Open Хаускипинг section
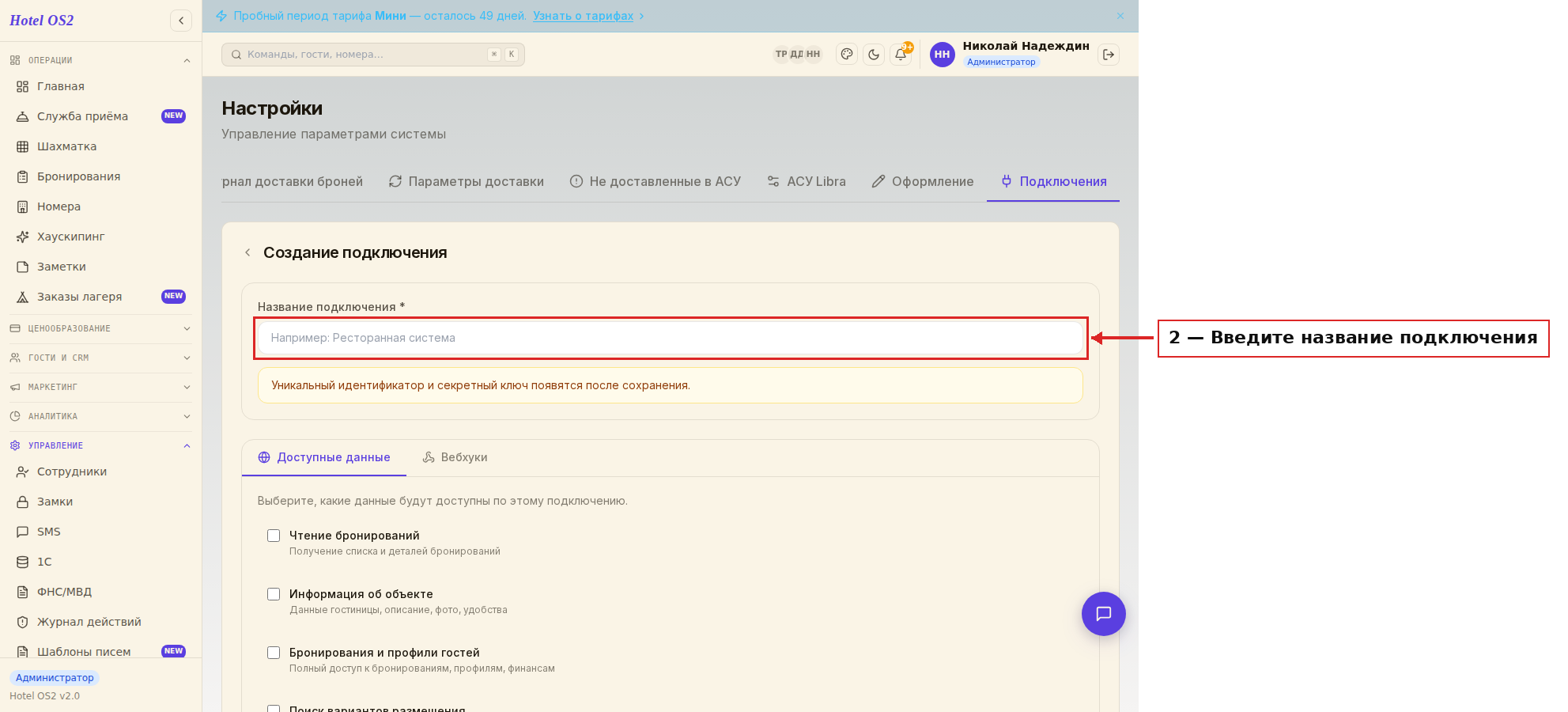Screen dimensions: 1568x712 tap(100, 237)
